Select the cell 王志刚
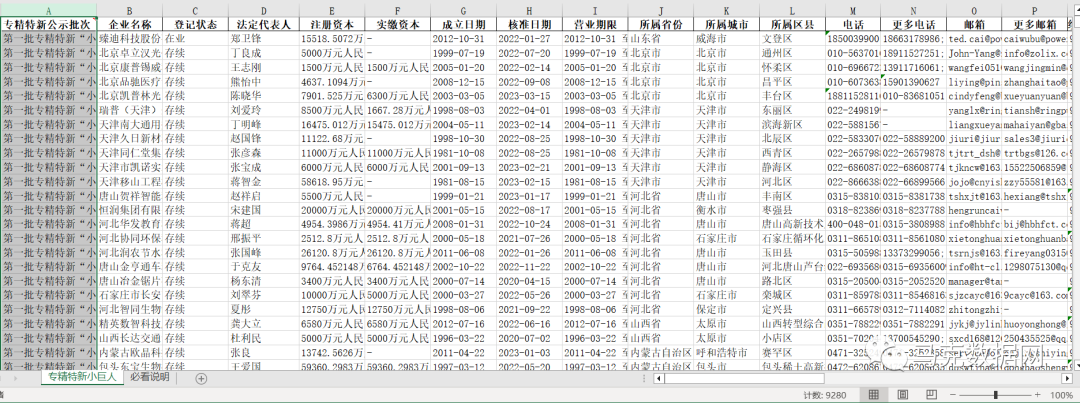The image size is (1080, 403). 263,68
